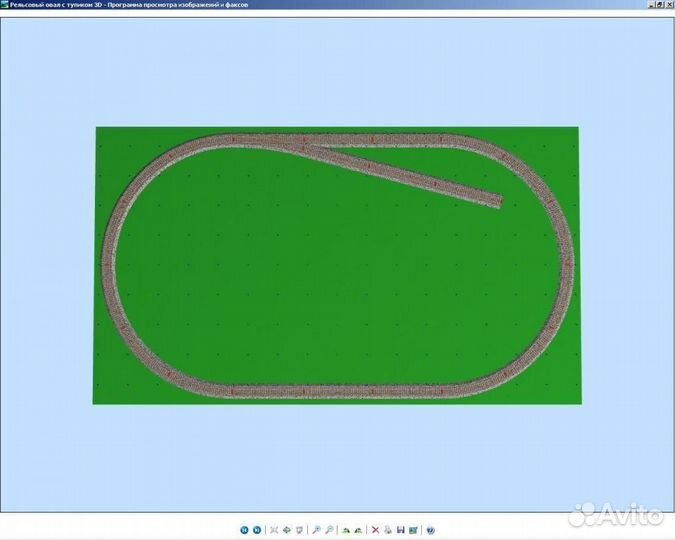Save a copy via the floppy disk icon

pyautogui.click(x=400, y=530)
